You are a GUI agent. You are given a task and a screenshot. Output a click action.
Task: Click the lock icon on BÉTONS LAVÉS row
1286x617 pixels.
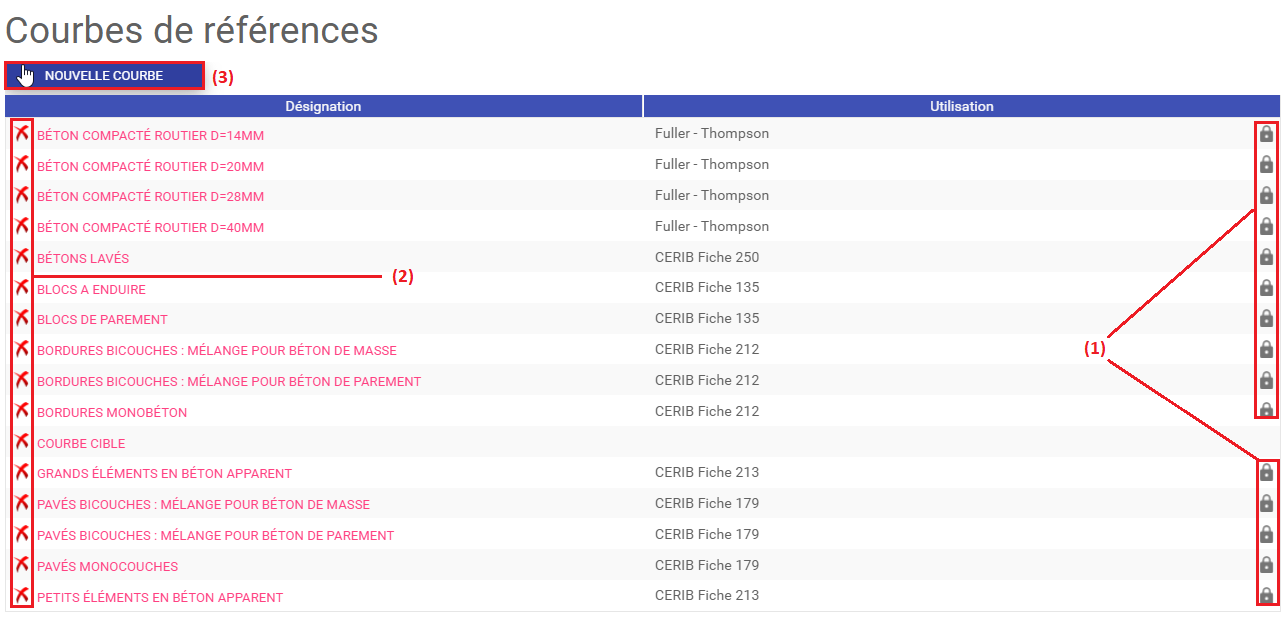coord(1266,257)
